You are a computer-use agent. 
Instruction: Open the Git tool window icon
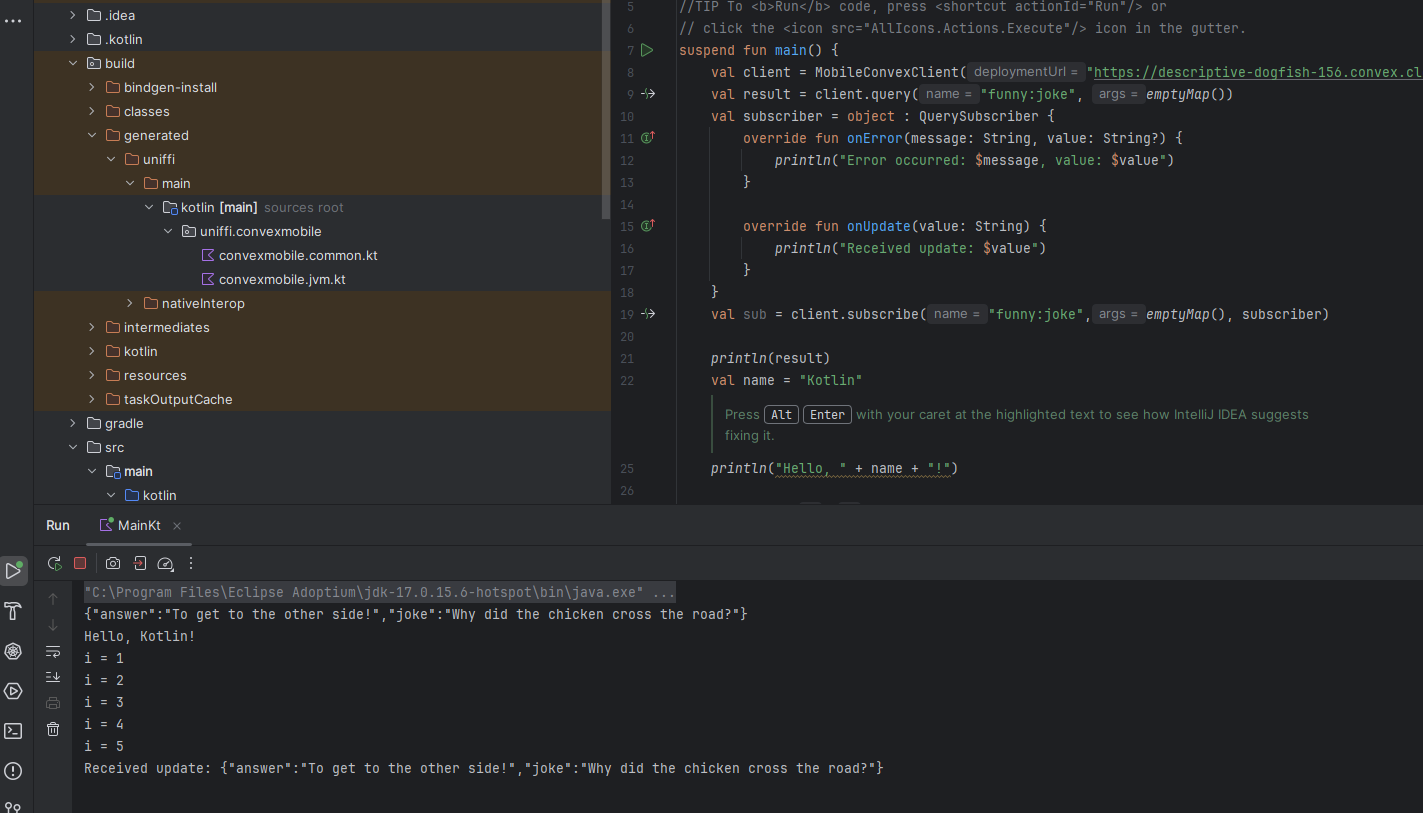point(13,806)
